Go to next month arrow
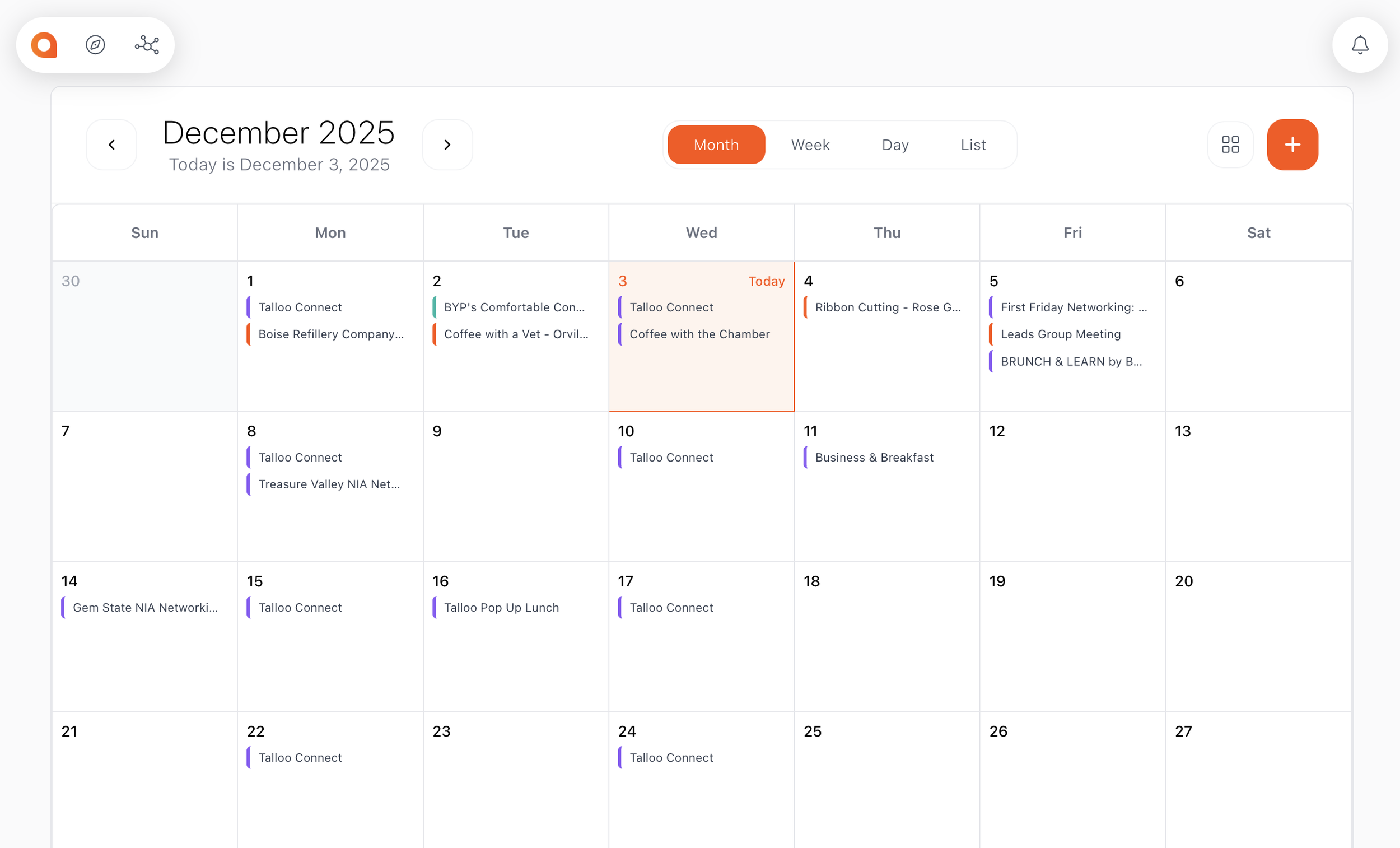Viewport: 1400px width, 848px height. tap(447, 145)
